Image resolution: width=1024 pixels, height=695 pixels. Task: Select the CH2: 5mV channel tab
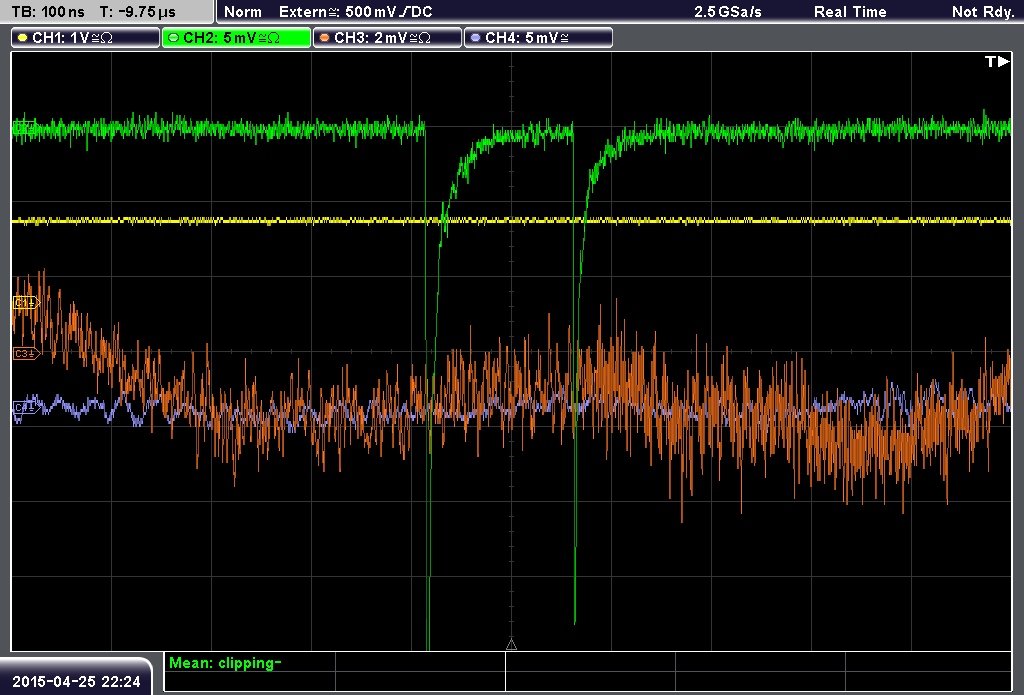236,38
